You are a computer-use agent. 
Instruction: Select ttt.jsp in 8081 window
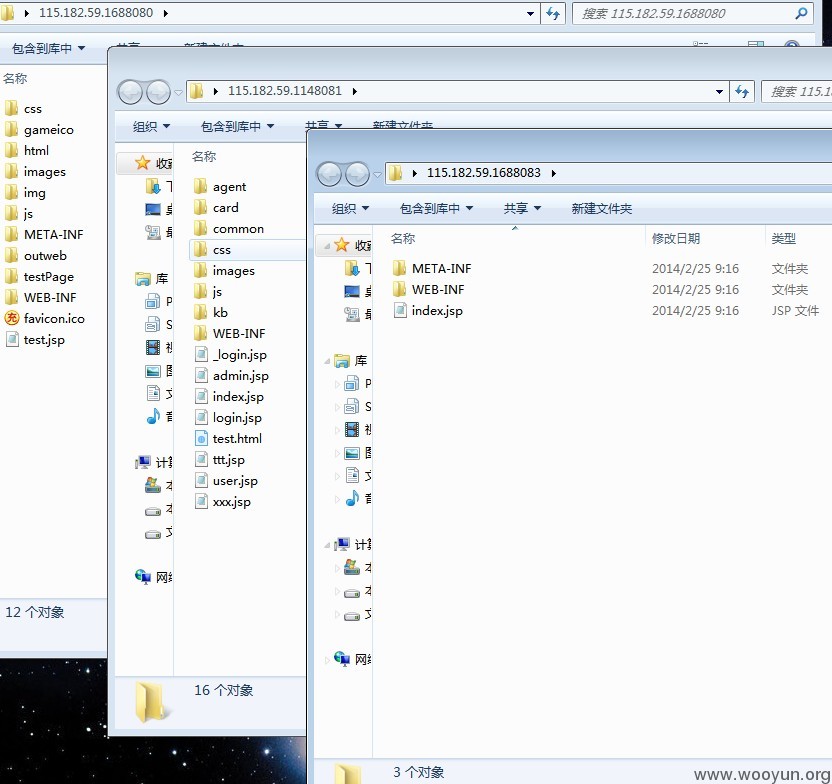coord(220,459)
